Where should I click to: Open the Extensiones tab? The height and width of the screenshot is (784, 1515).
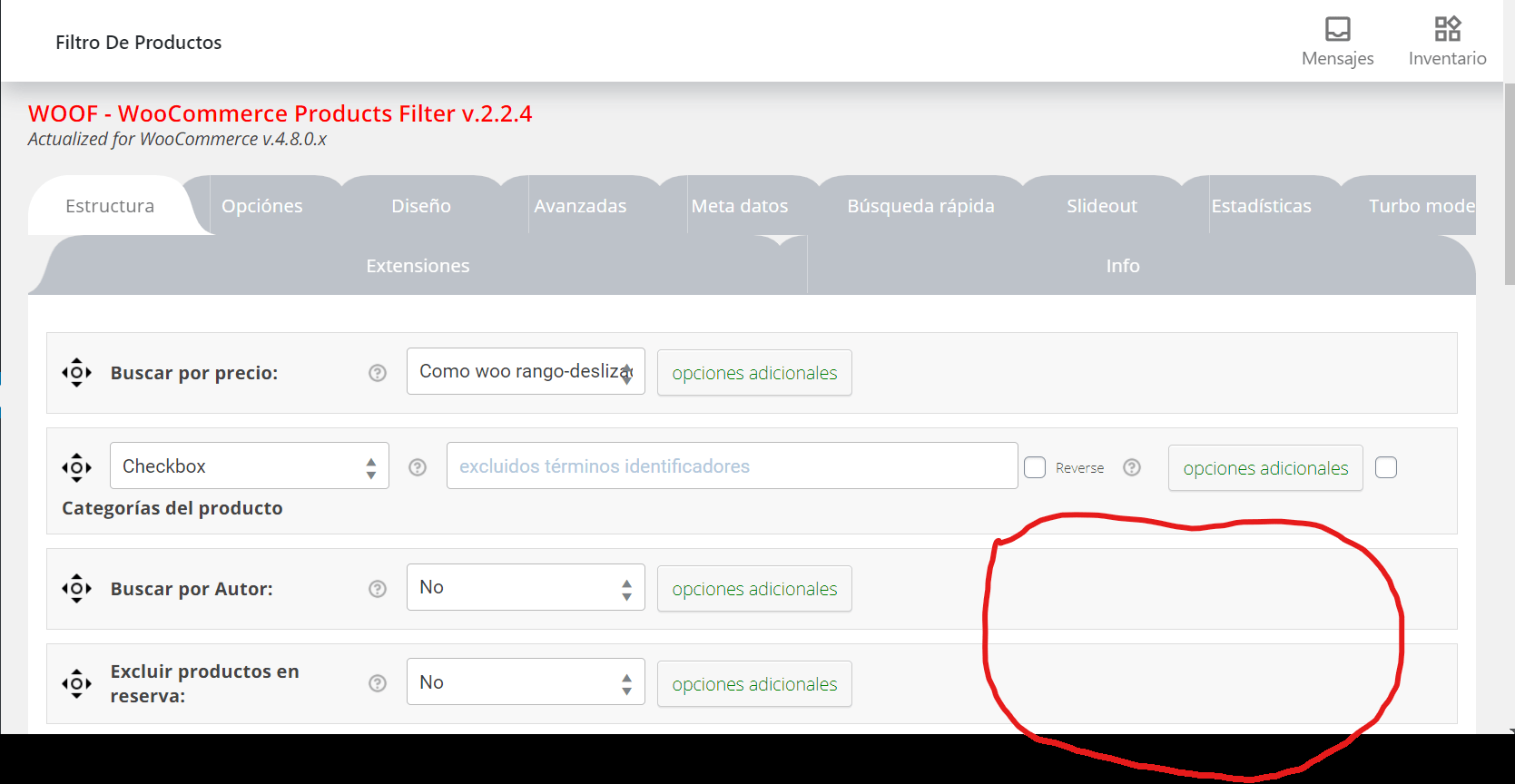pos(418,266)
